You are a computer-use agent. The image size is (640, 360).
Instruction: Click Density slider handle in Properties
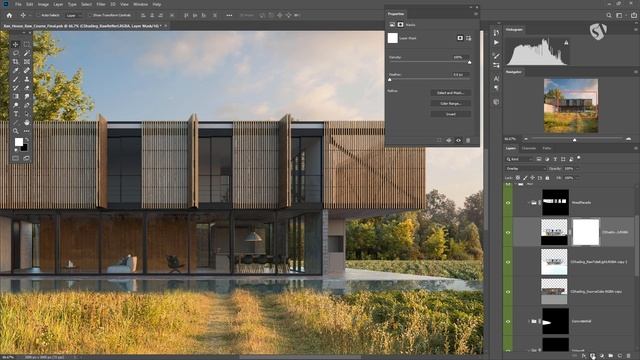click(x=469, y=62)
